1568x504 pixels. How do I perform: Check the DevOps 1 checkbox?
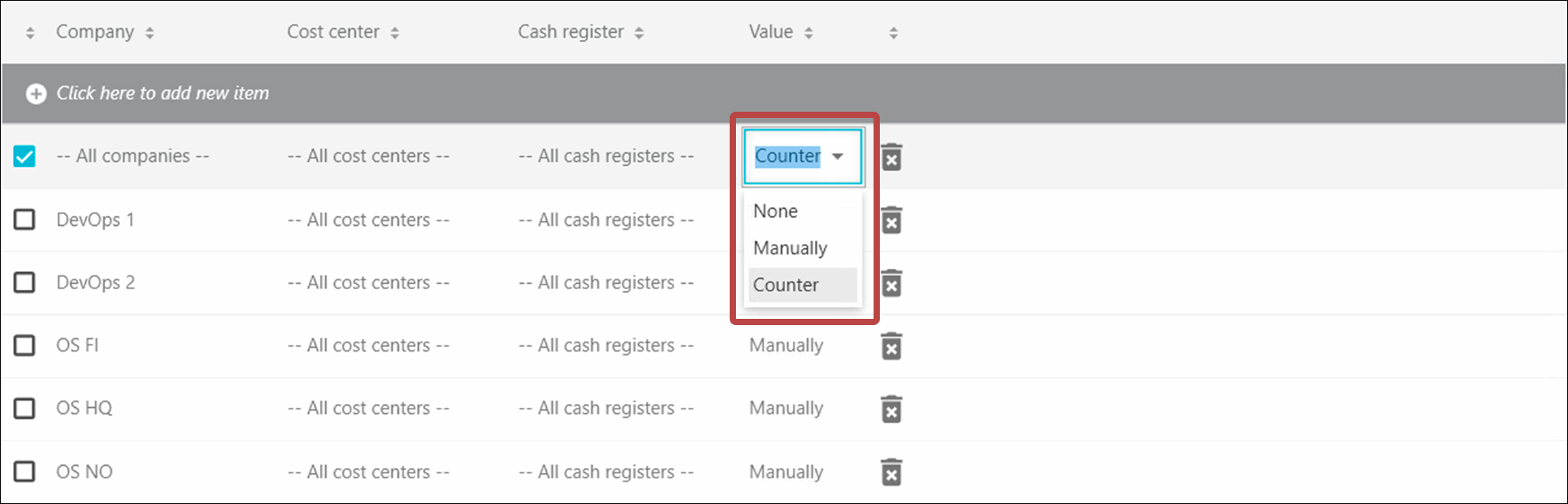(x=24, y=220)
